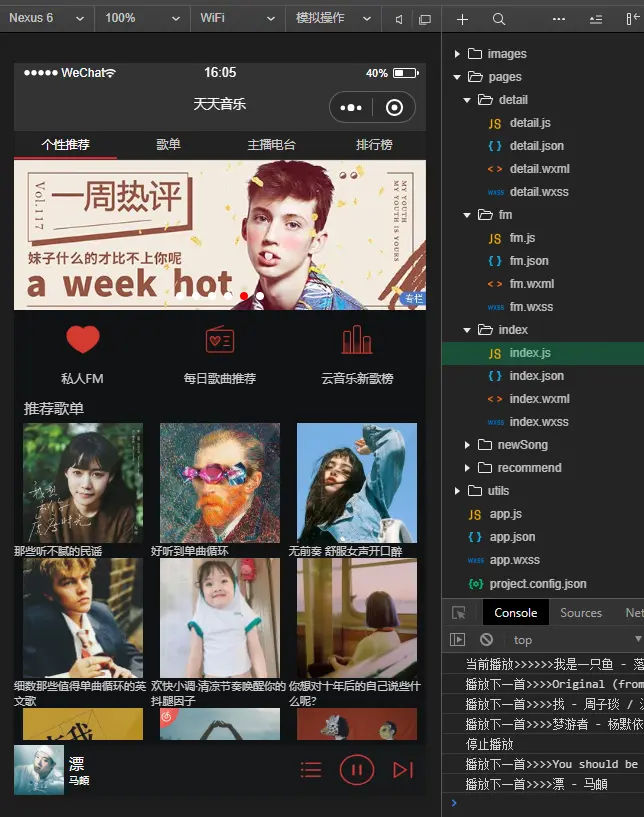644x817 pixels.
Task: Expand the newSong folder
Action: [x=467, y=445]
